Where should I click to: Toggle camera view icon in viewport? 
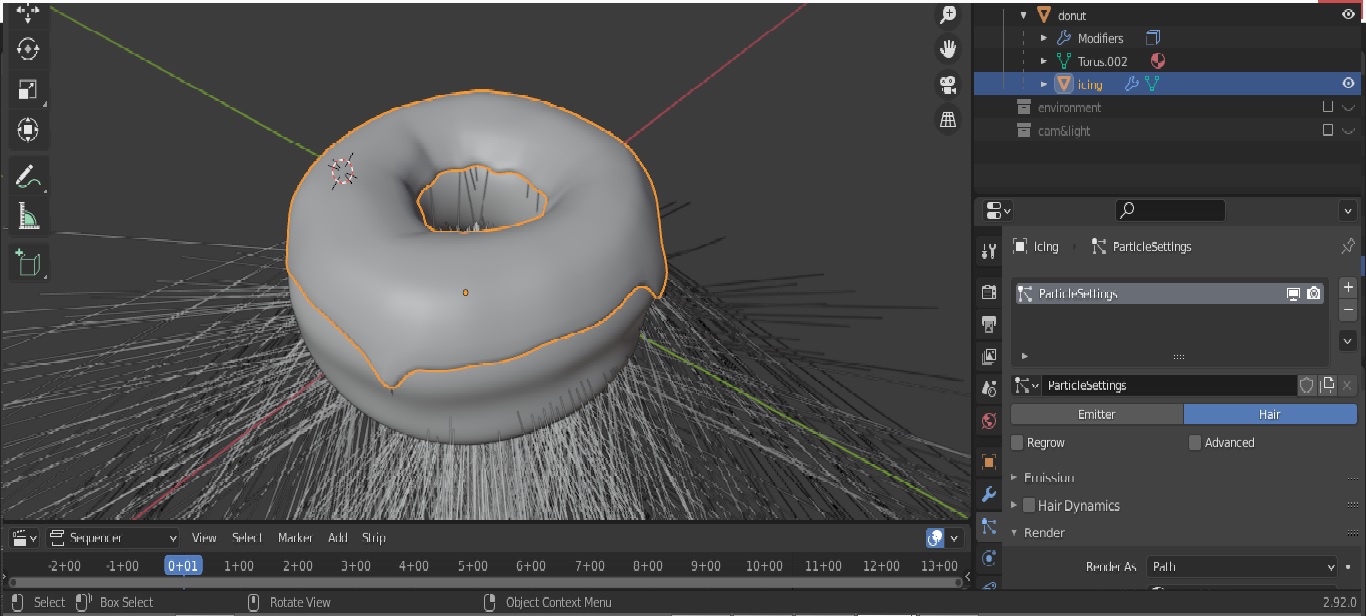point(947,84)
